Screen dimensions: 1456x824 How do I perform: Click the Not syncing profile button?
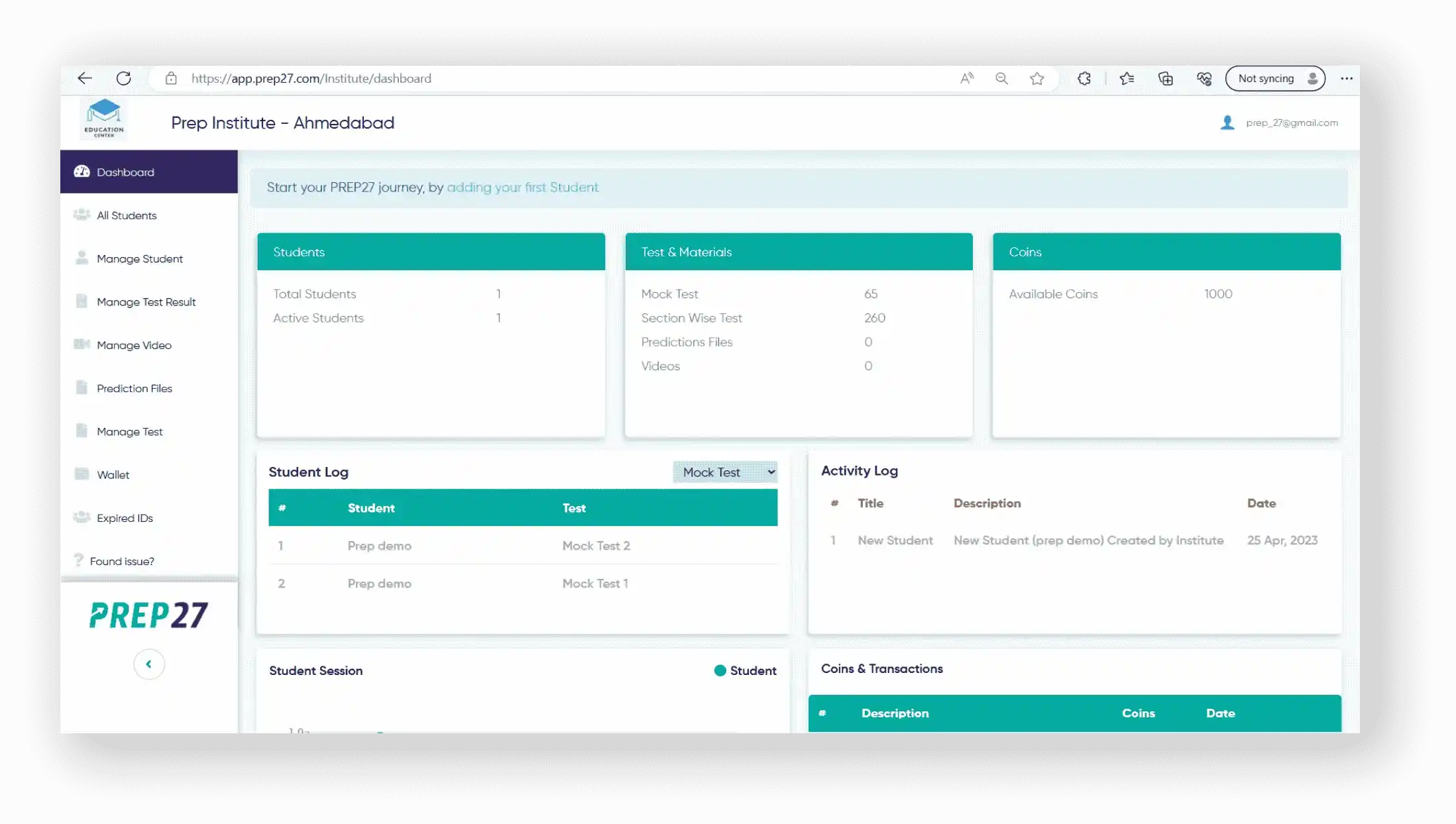tap(1274, 78)
